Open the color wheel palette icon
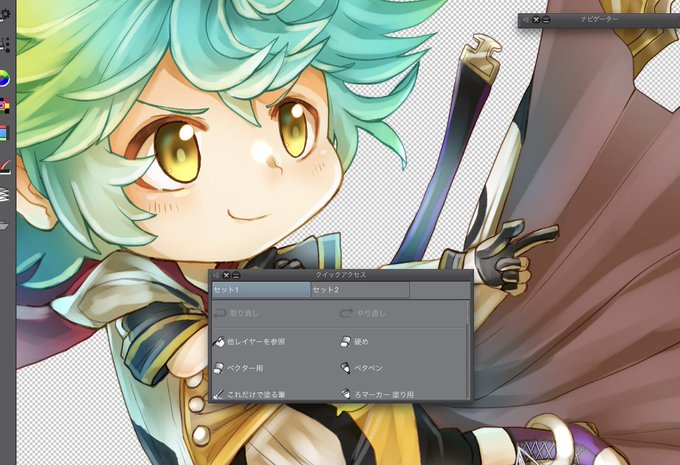 [x=4, y=78]
